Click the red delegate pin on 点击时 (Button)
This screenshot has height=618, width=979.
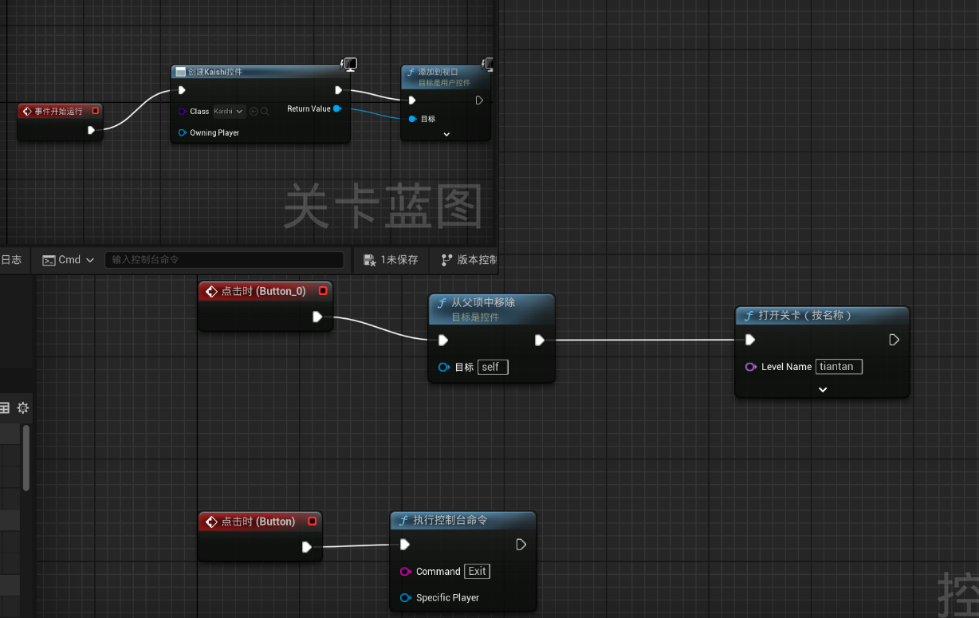point(312,521)
